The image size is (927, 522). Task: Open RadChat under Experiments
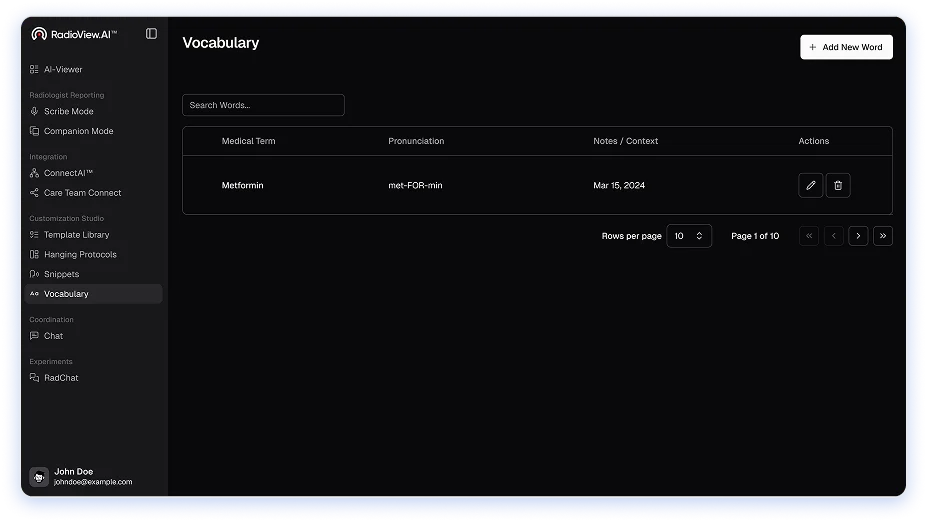pyautogui.click(x=61, y=378)
